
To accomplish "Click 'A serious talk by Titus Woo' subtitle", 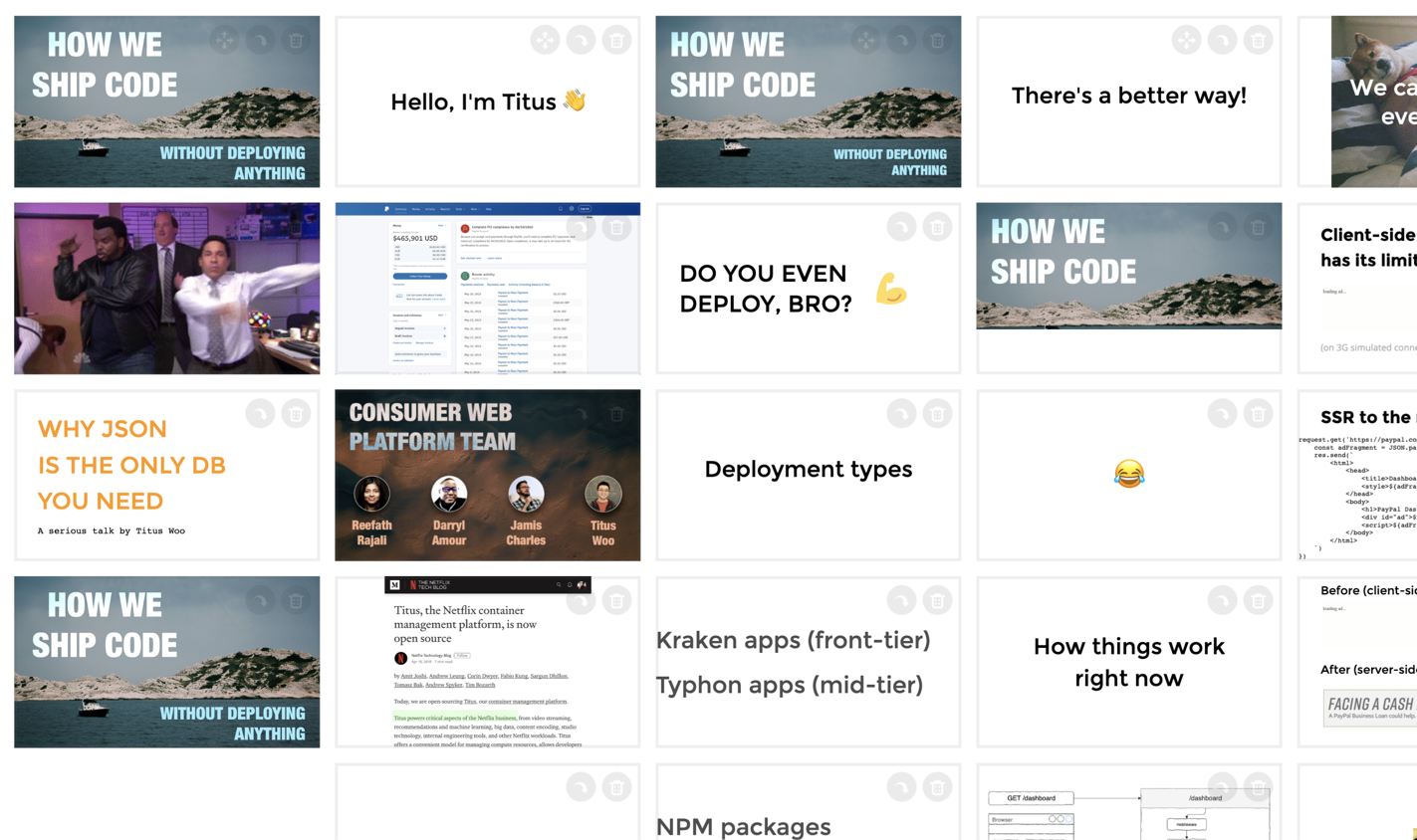I will click(112, 531).
